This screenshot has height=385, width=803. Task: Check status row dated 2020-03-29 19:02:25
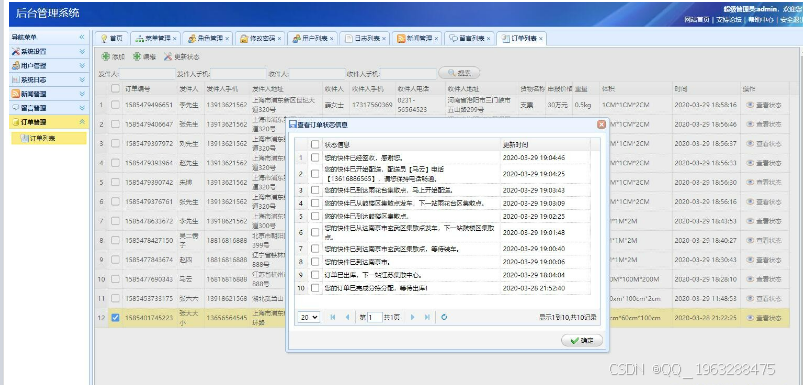click(315, 216)
